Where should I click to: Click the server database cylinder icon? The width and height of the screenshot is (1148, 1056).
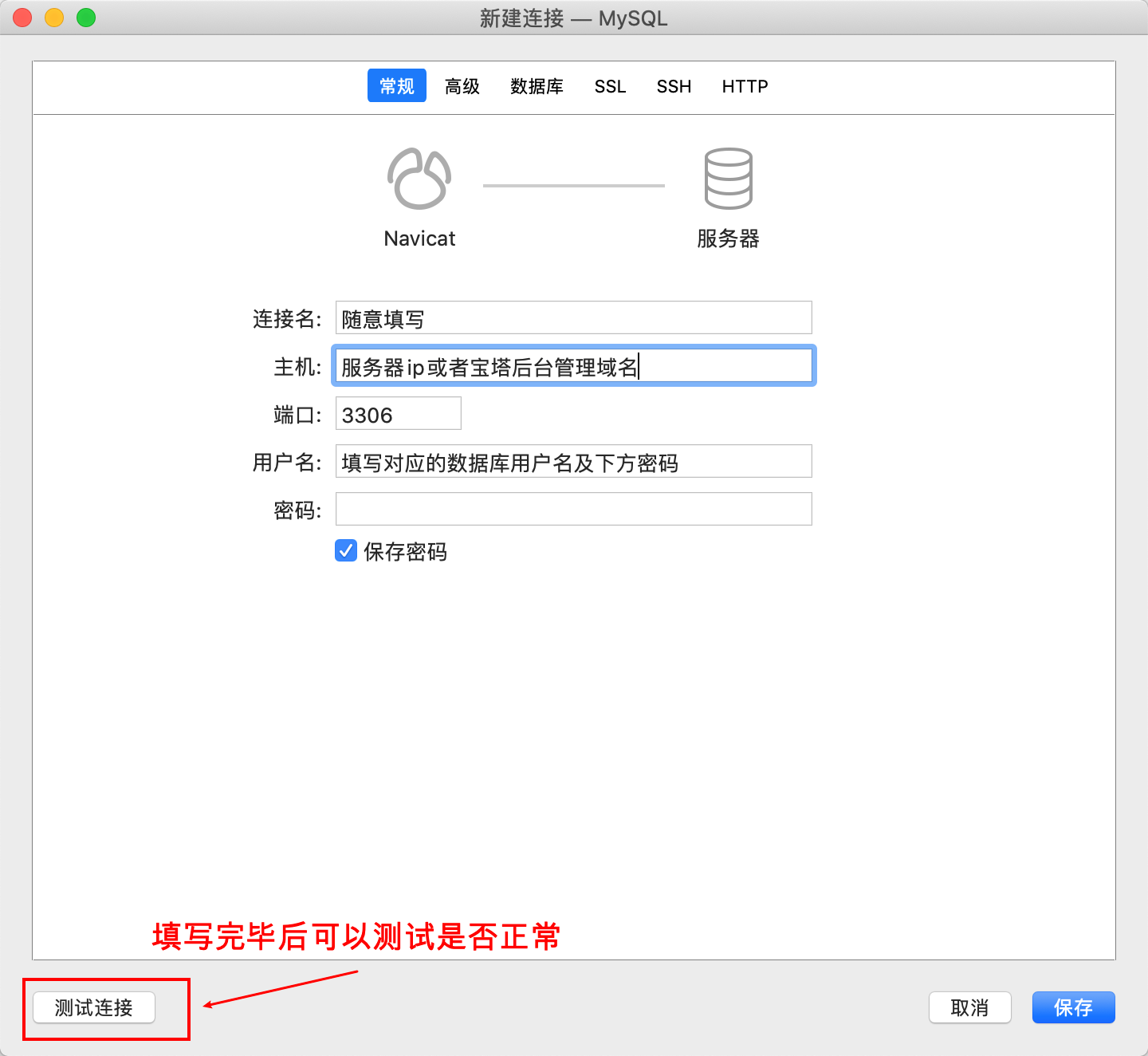(728, 179)
